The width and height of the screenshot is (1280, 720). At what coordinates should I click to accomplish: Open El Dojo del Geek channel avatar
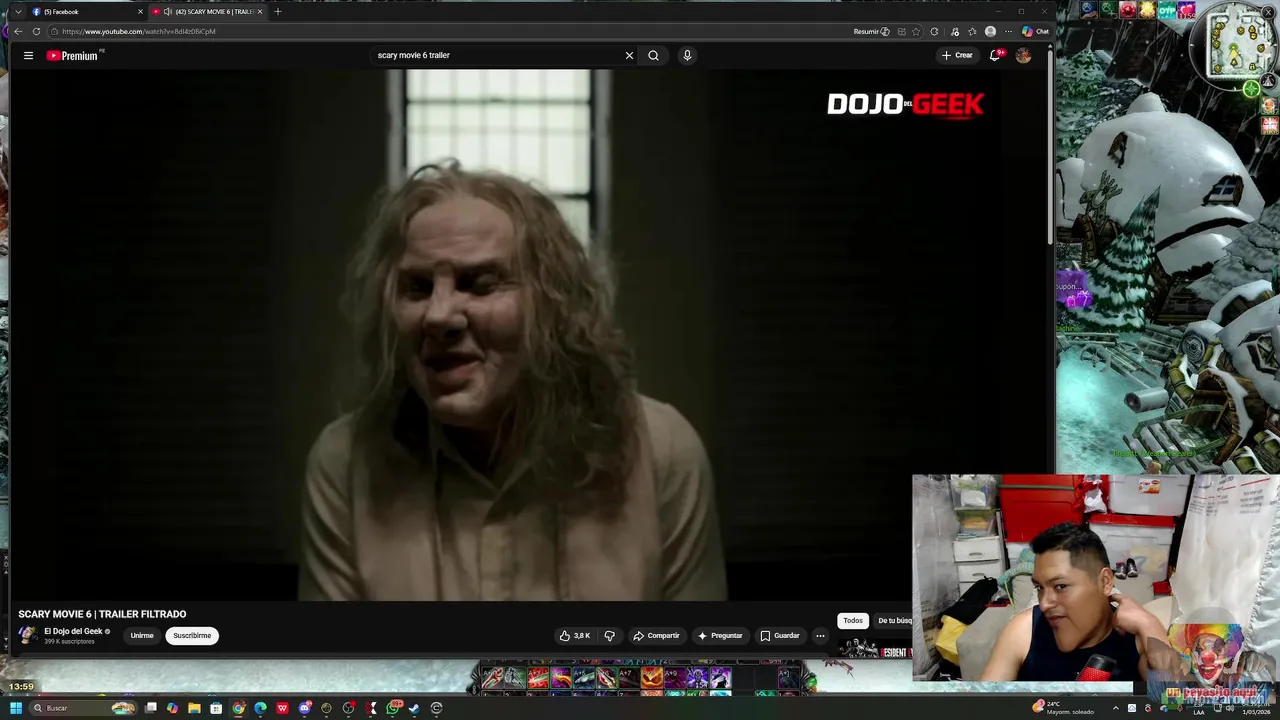28,635
